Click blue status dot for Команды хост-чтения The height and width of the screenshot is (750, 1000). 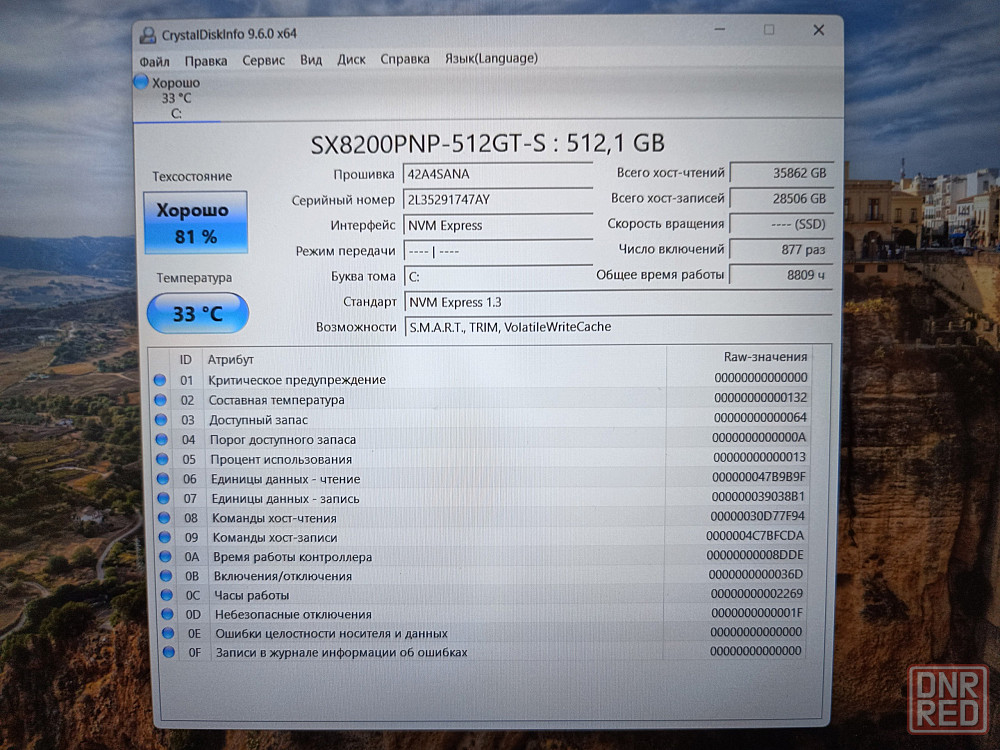click(x=165, y=518)
